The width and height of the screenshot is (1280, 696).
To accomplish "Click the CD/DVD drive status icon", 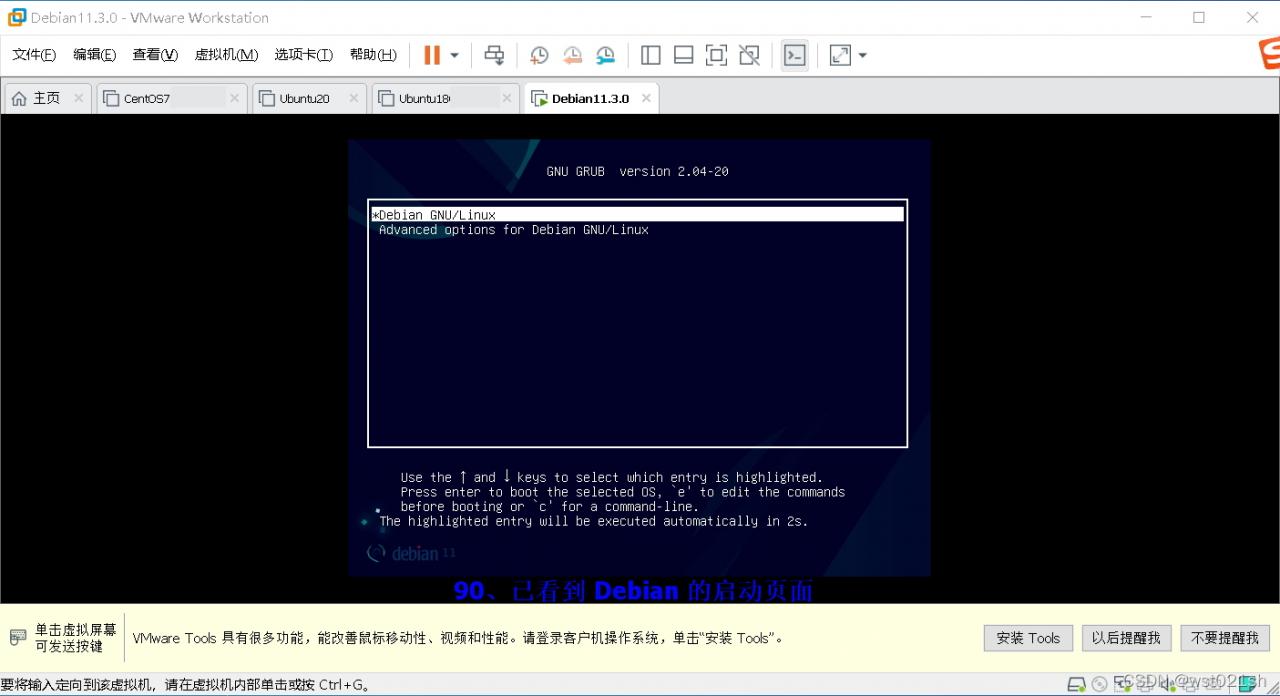I will 1099,685.
